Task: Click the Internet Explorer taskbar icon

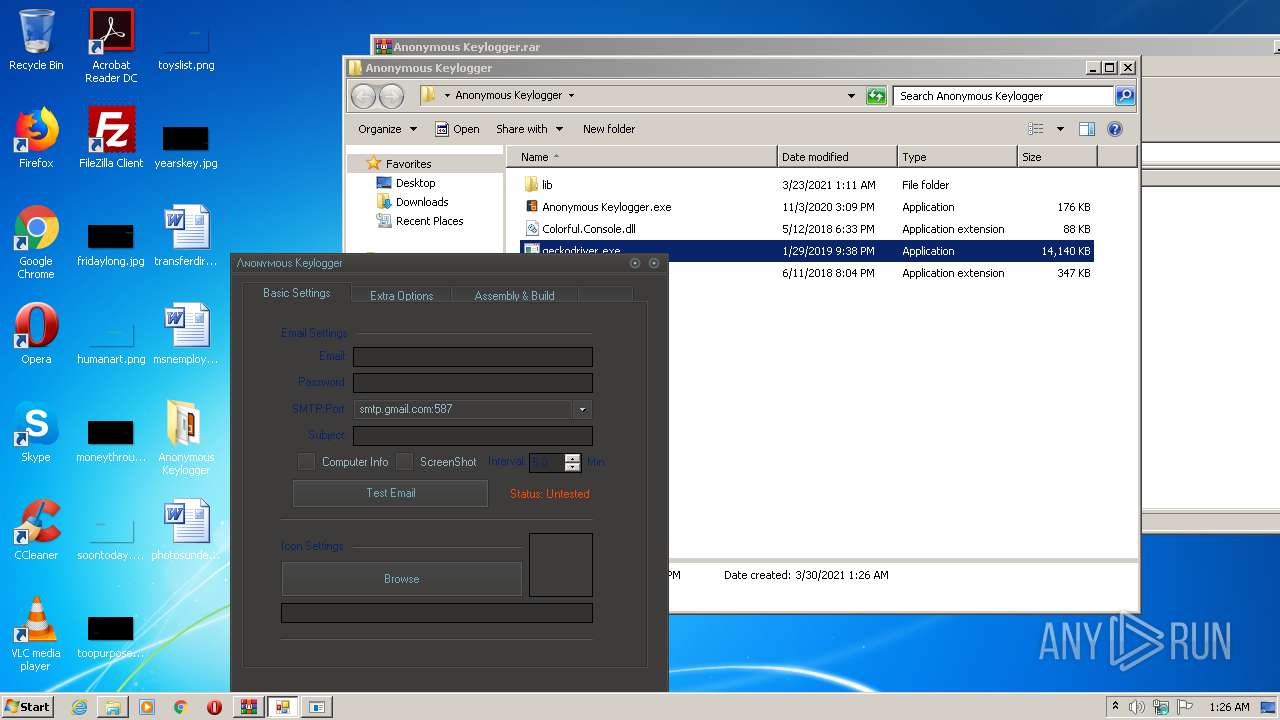Action: pyautogui.click(x=79, y=707)
